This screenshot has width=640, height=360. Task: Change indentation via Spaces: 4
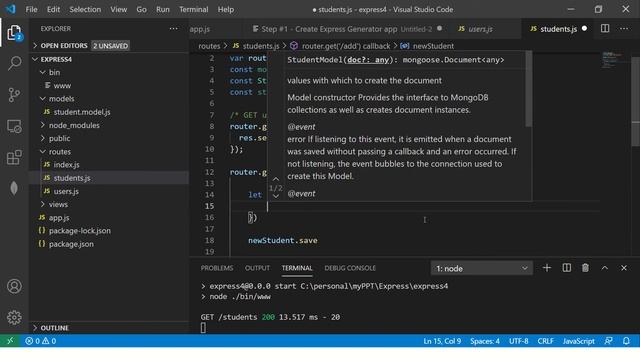point(484,341)
